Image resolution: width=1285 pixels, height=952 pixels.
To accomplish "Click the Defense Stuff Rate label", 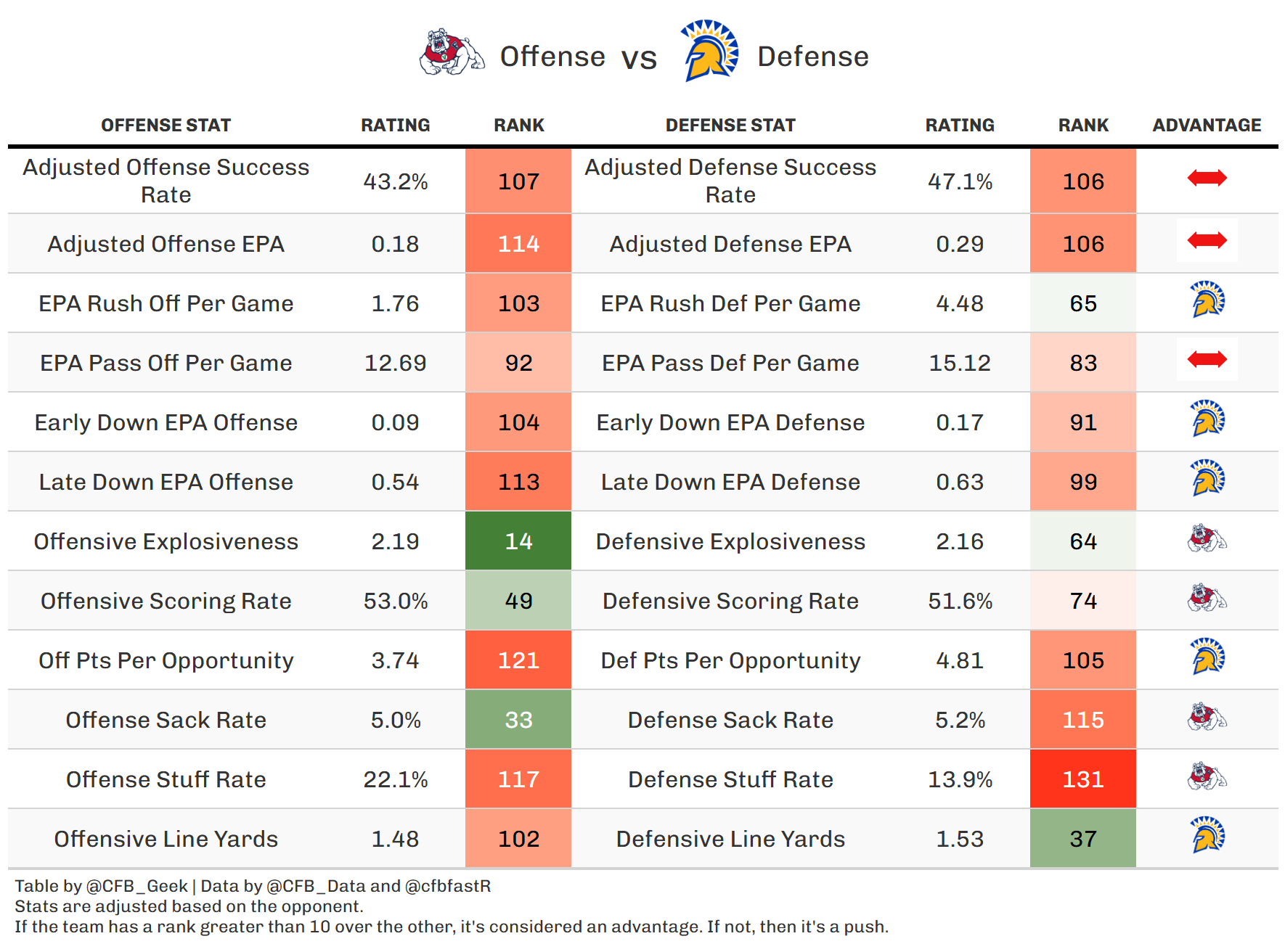I will [x=730, y=779].
